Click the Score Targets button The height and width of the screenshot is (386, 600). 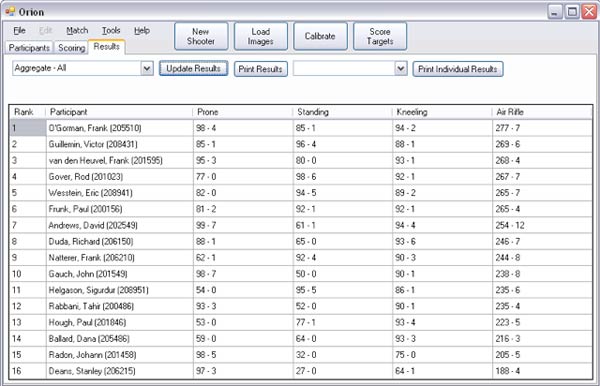(x=380, y=36)
